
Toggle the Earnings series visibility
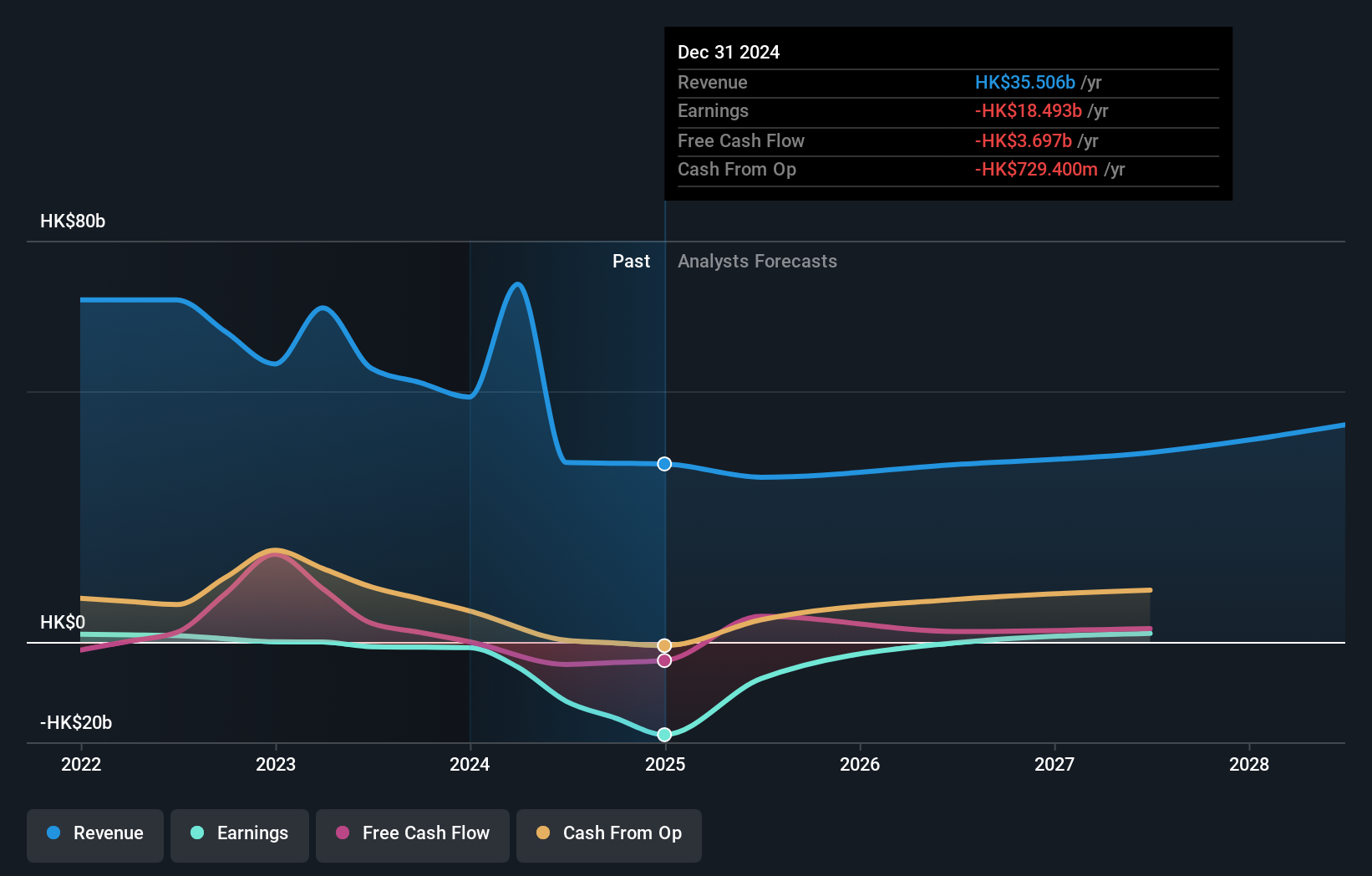click(x=239, y=835)
